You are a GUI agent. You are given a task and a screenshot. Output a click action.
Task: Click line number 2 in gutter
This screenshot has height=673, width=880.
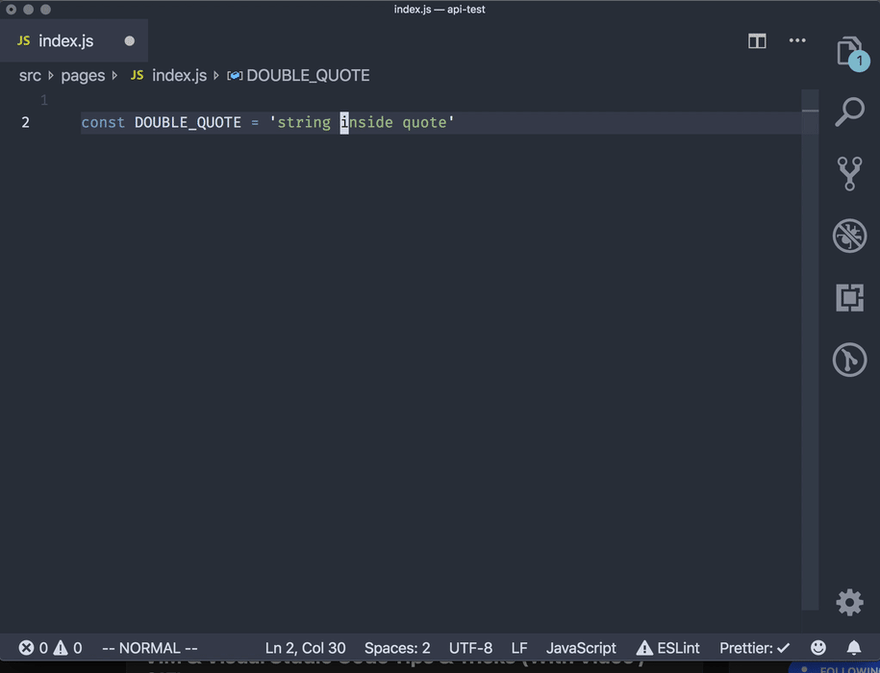[x=25, y=122]
